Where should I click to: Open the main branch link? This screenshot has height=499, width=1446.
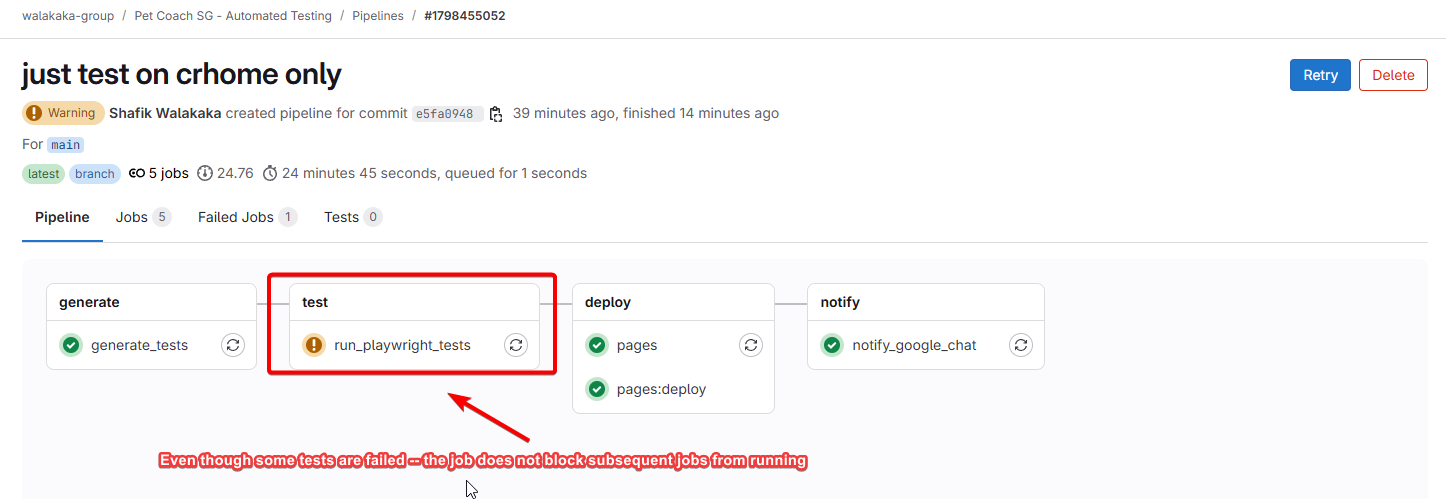65,145
